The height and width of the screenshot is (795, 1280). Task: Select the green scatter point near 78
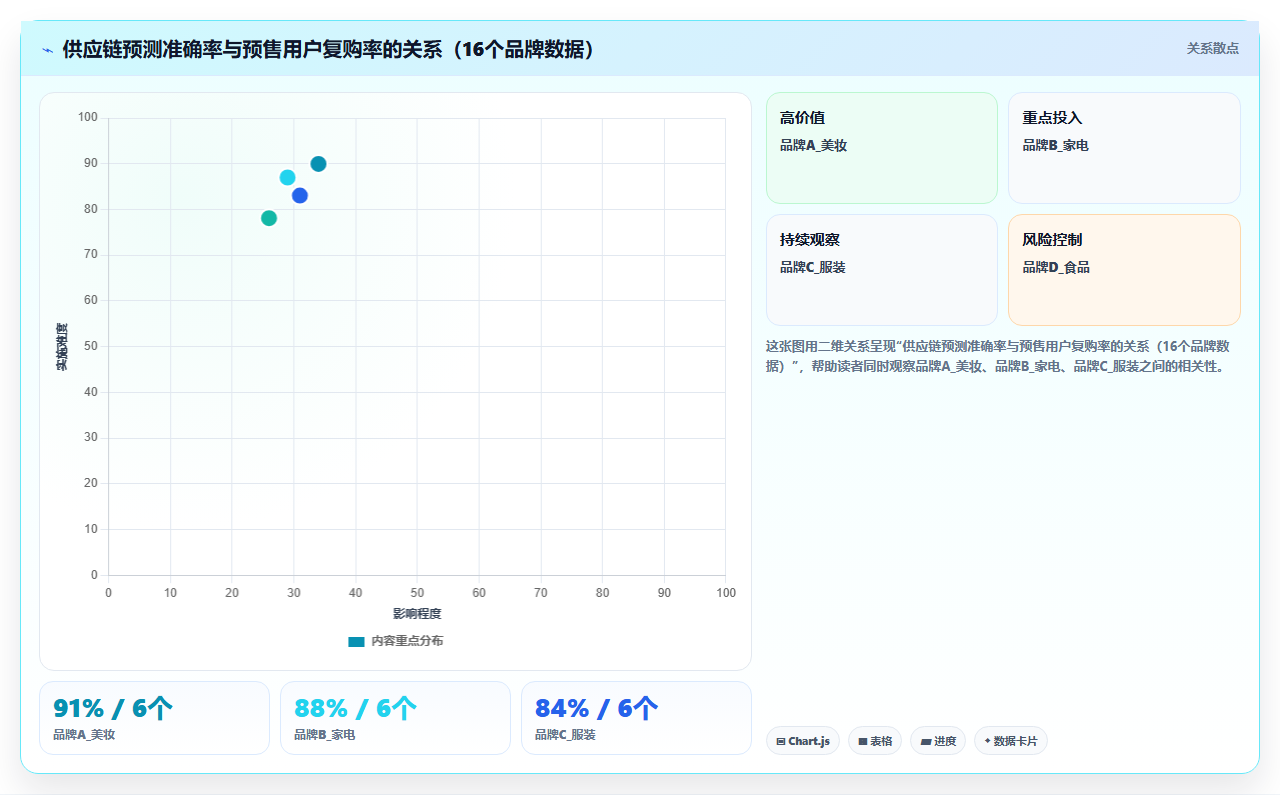[x=269, y=218]
